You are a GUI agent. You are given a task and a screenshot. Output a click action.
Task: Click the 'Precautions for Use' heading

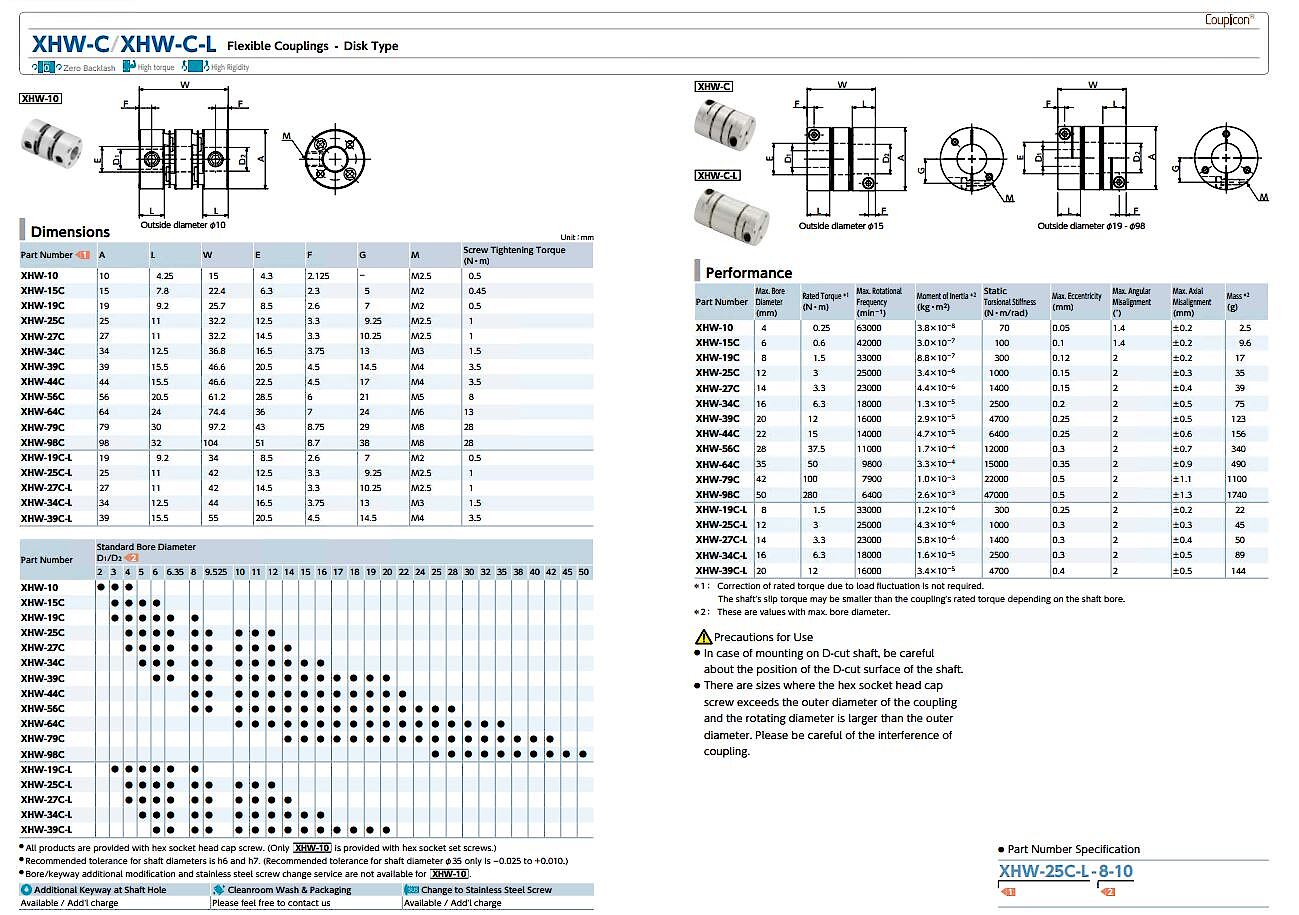click(x=764, y=637)
